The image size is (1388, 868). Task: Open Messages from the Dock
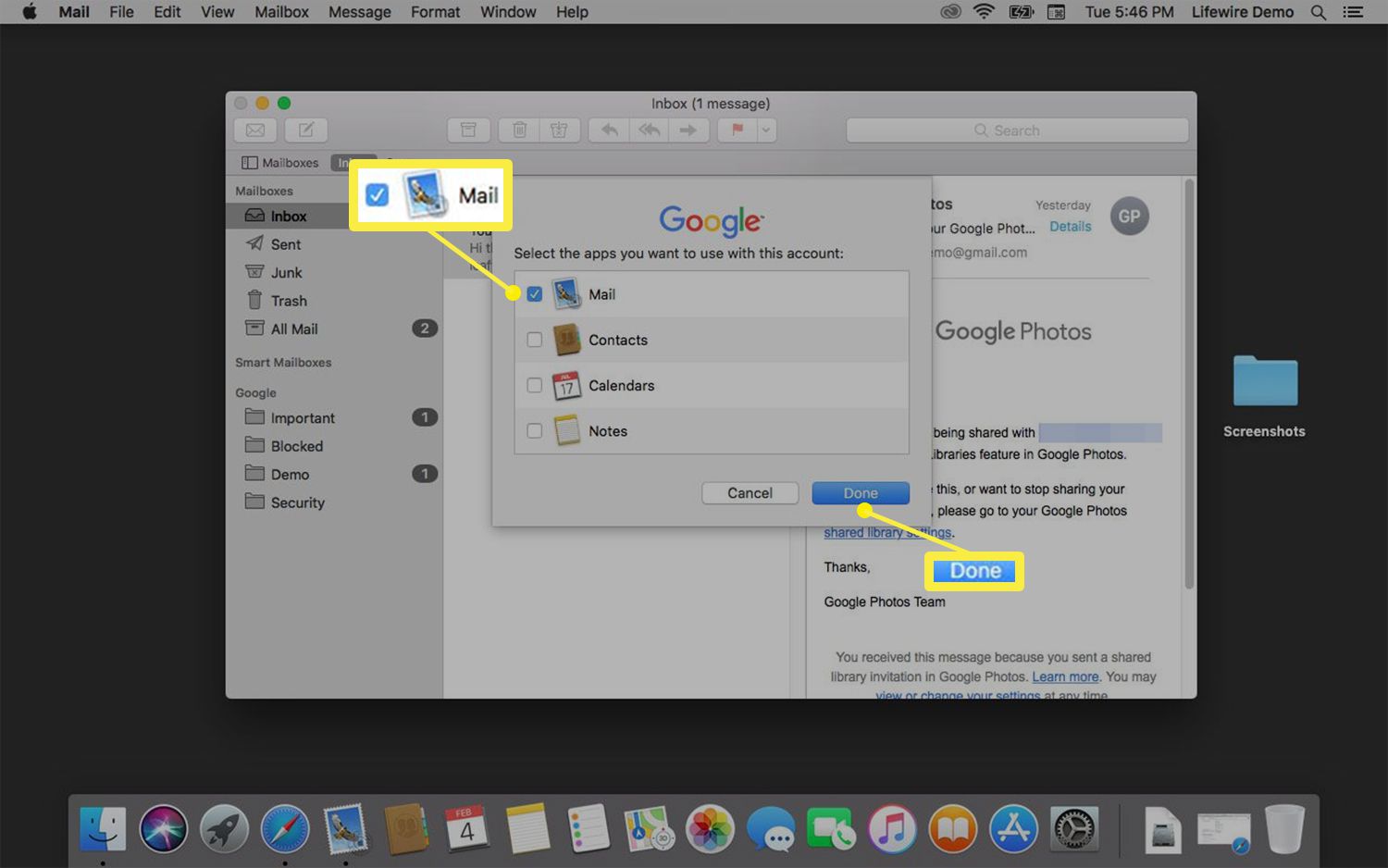pyautogui.click(x=771, y=828)
